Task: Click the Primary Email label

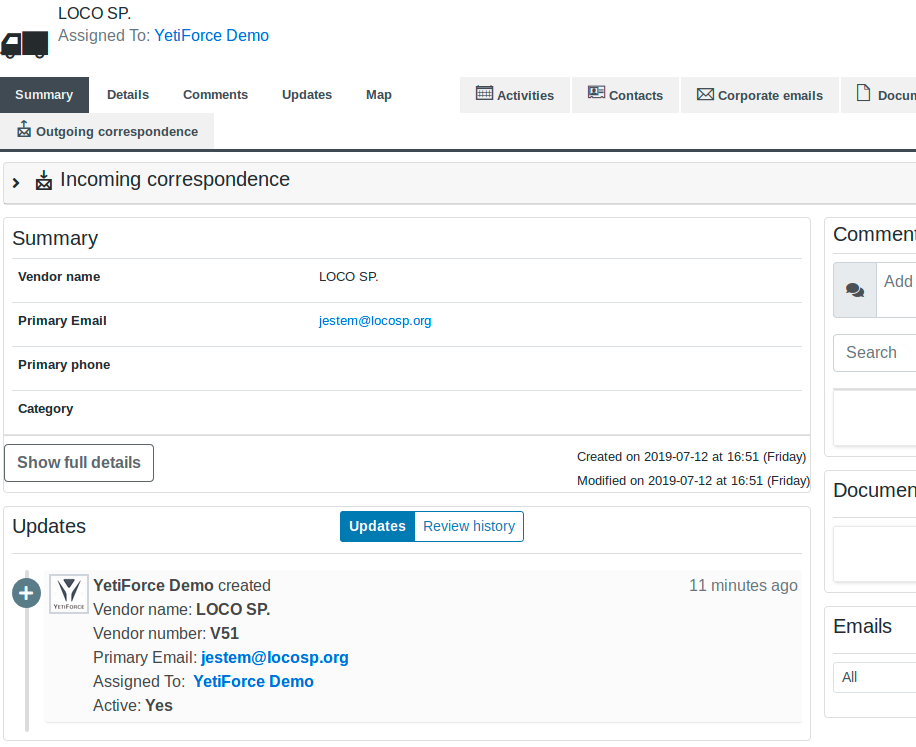Action: [x=63, y=321]
